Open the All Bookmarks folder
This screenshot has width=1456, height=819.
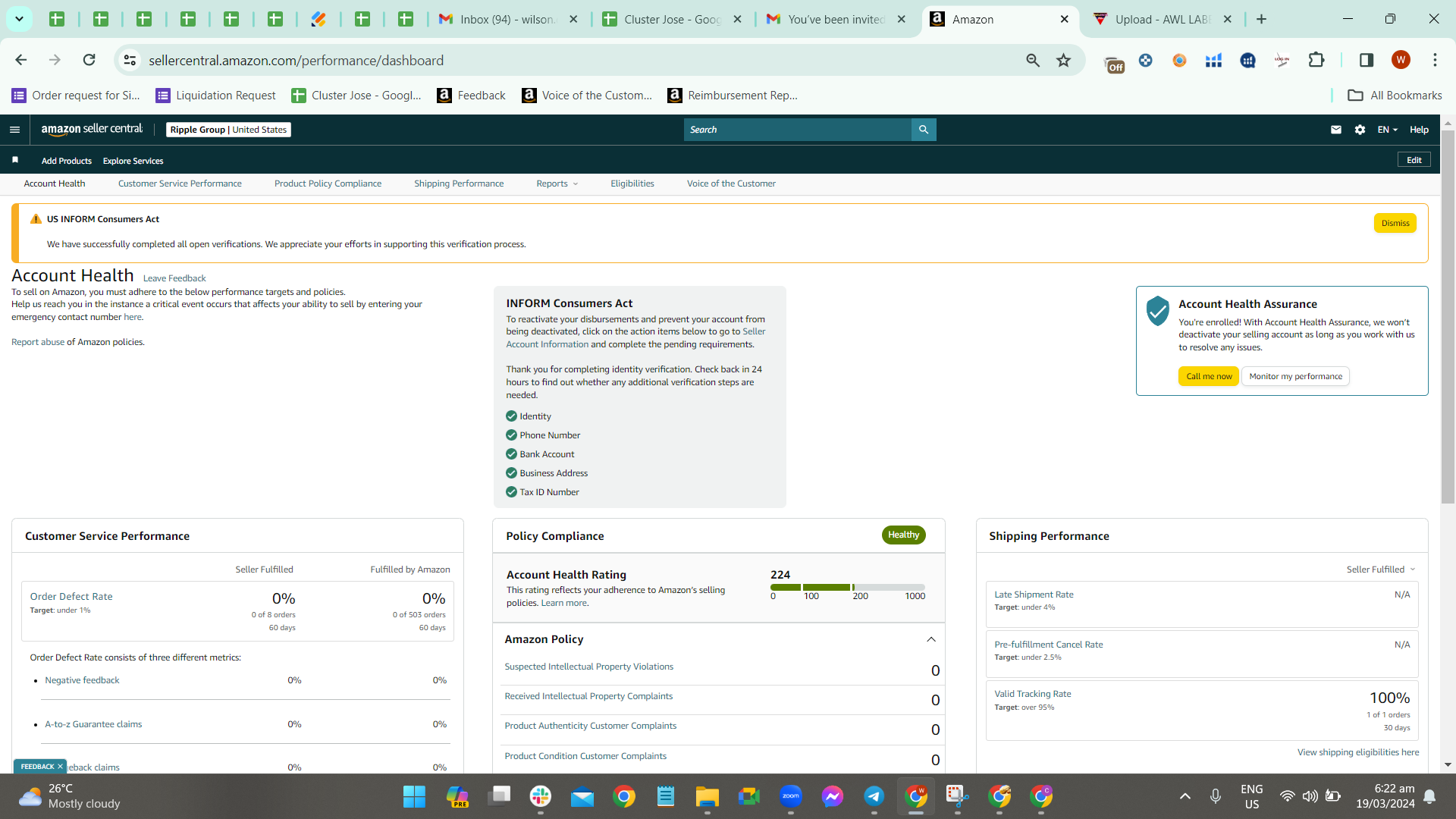(x=1395, y=96)
